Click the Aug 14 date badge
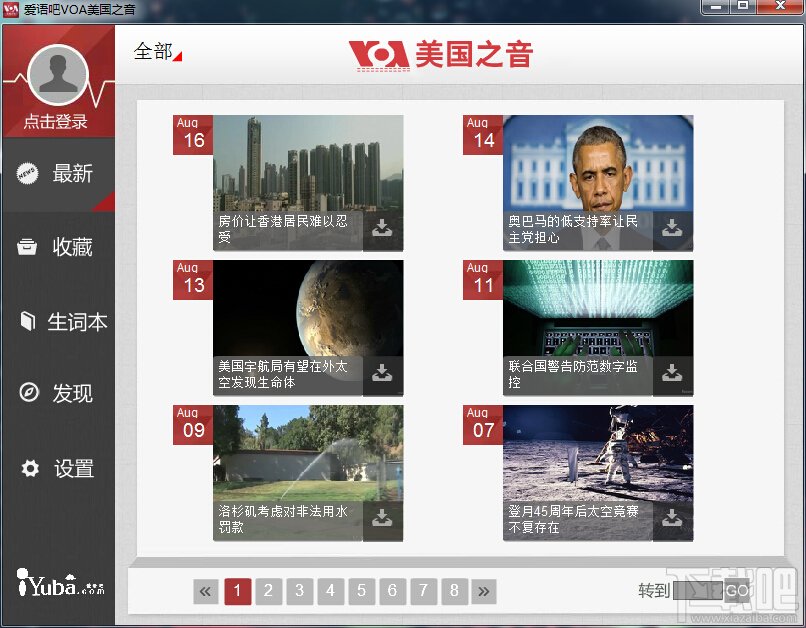The image size is (806, 628). click(483, 135)
